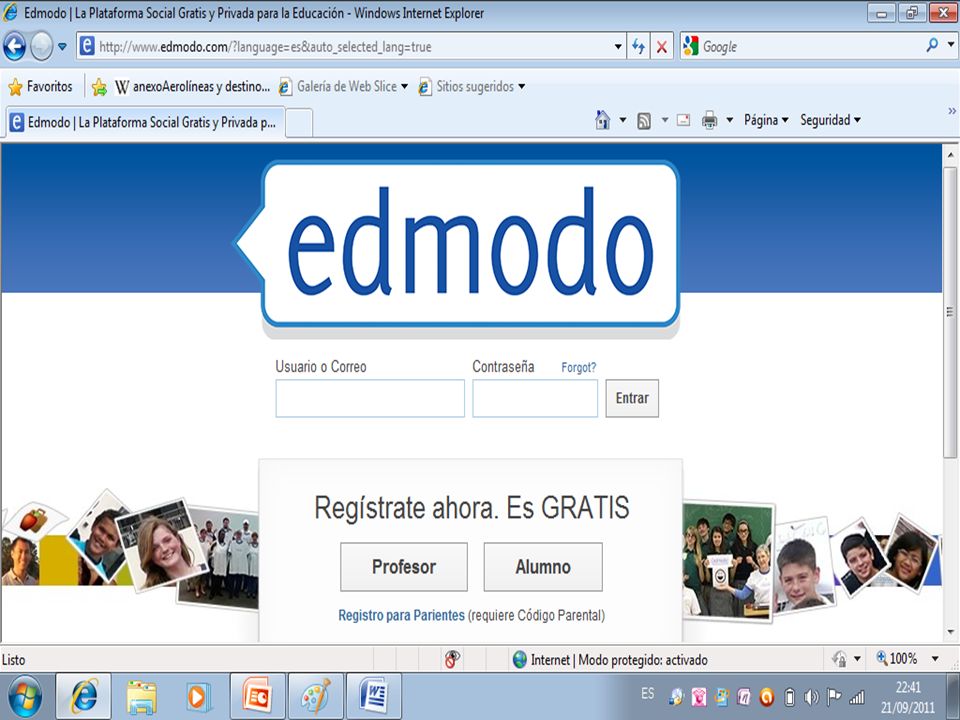This screenshot has width=960, height=720.
Task: Expand the command bar overflow chevron
Action: tap(951, 111)
